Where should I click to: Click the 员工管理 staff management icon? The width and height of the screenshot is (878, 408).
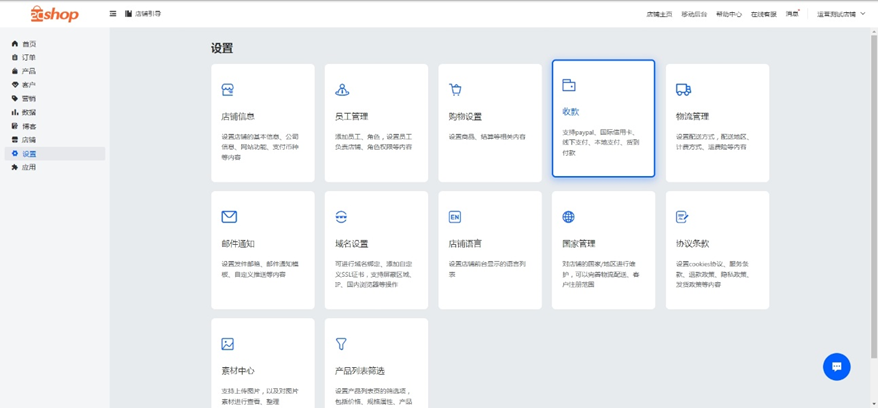point(342,90)
